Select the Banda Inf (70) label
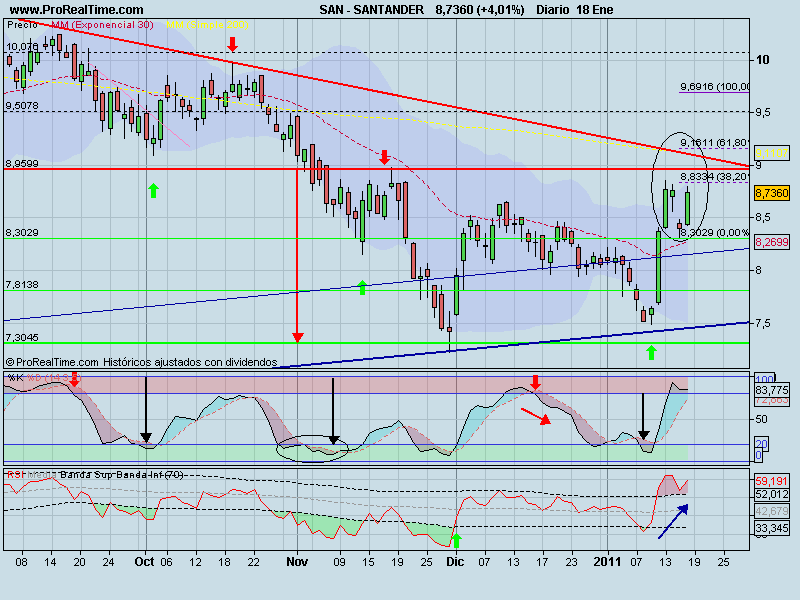The height and width of the screenshot is (600, 800). coord(150,474)
